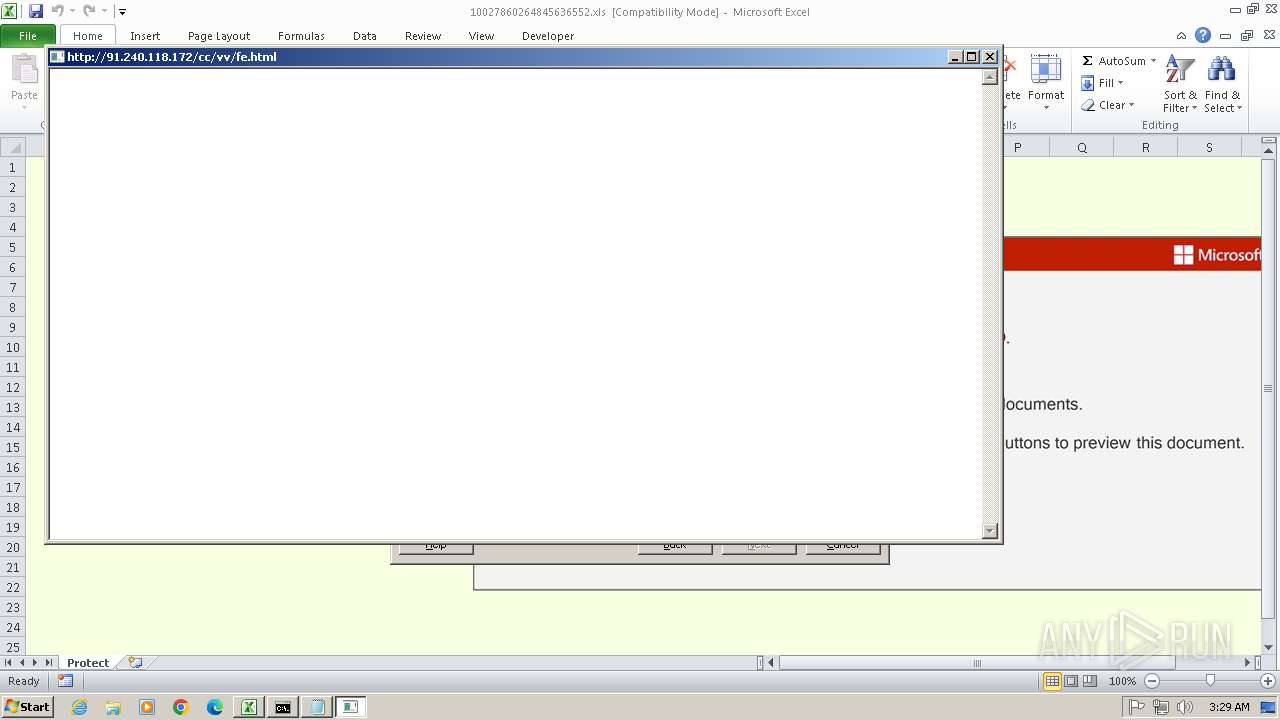Click the worksheet vertical scrollbar thumb
Screen dimensions: 1280x720
coord(1268,388)
